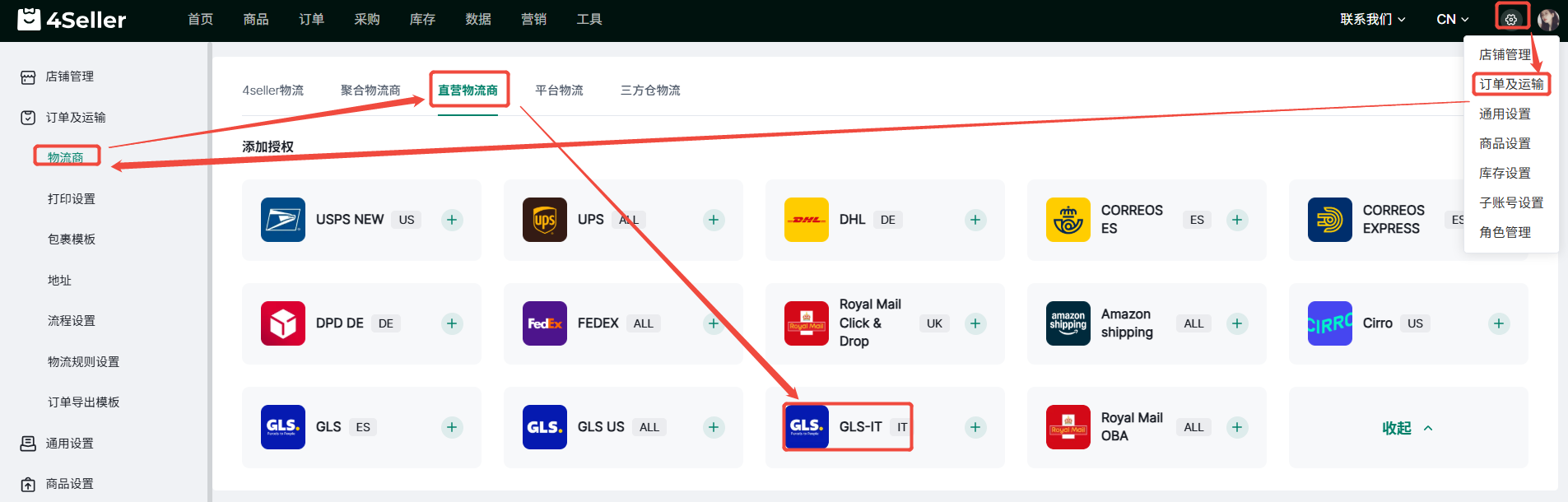Select the CORREOS EXPRESS carrier logo
This screenshot has height=502, width=1568.
(x=1330, y=220)
